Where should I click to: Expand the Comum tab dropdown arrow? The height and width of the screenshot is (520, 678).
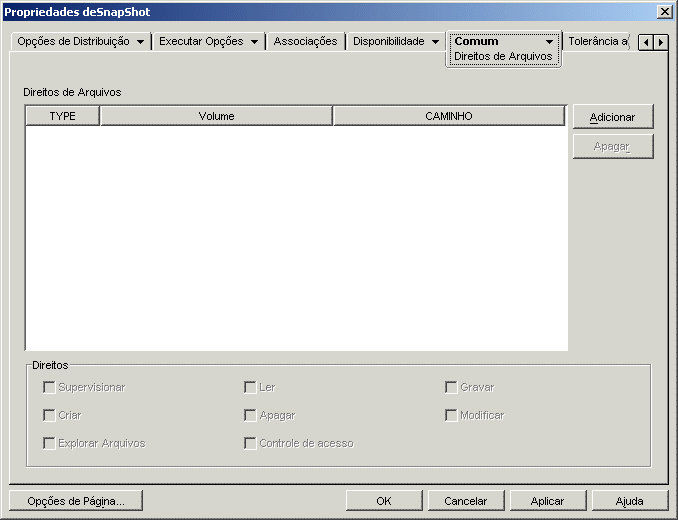[549, 42]
